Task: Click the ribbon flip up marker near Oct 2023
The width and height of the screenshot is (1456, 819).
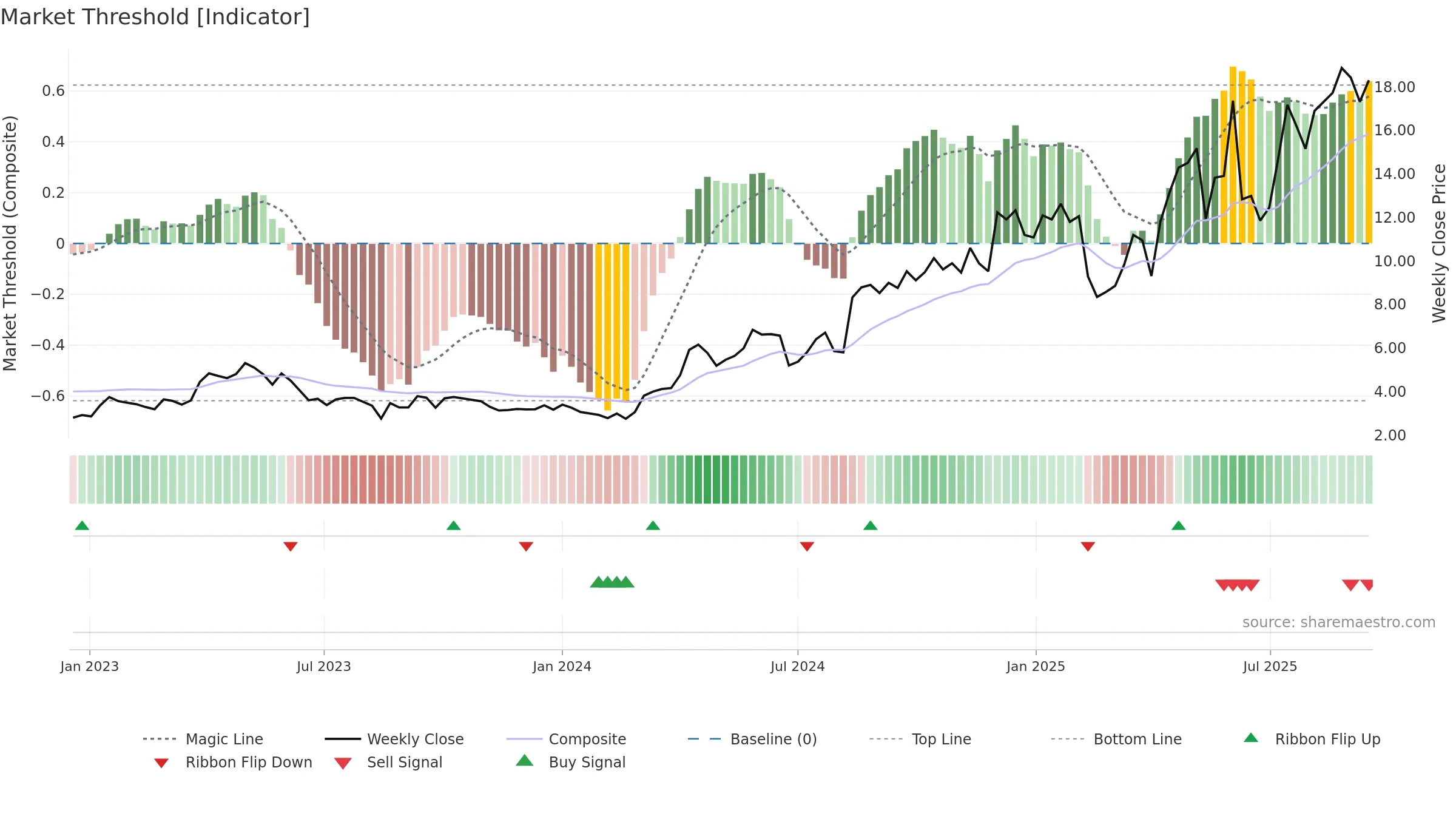Action: (454, 525)
